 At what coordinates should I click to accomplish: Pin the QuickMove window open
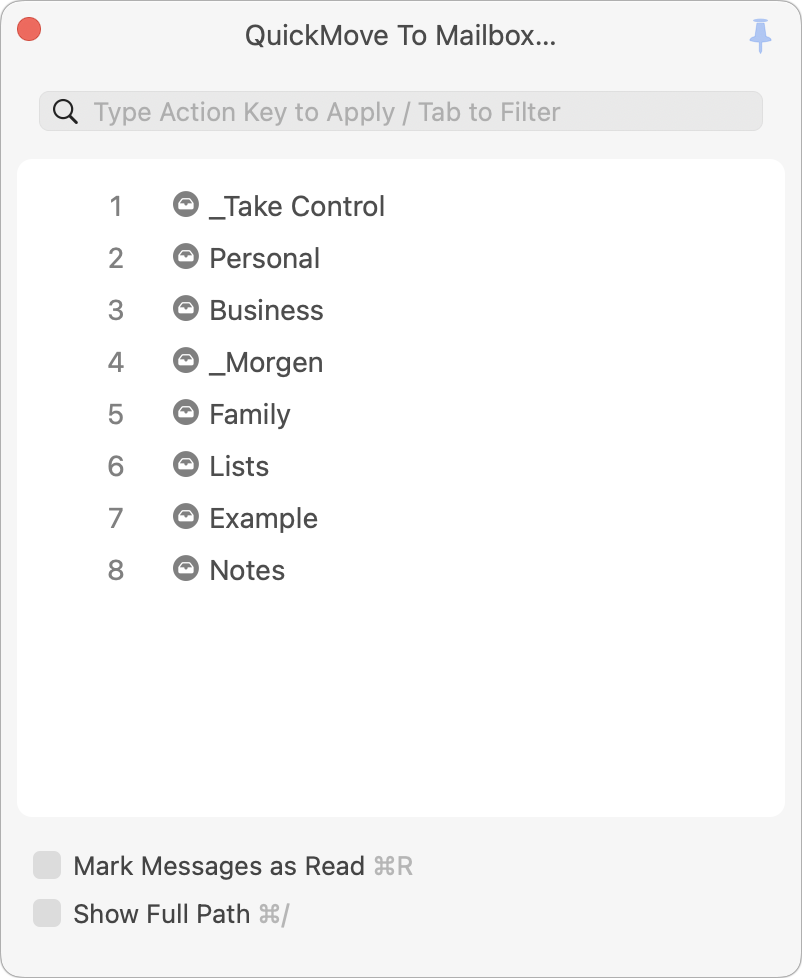[761, 36]
